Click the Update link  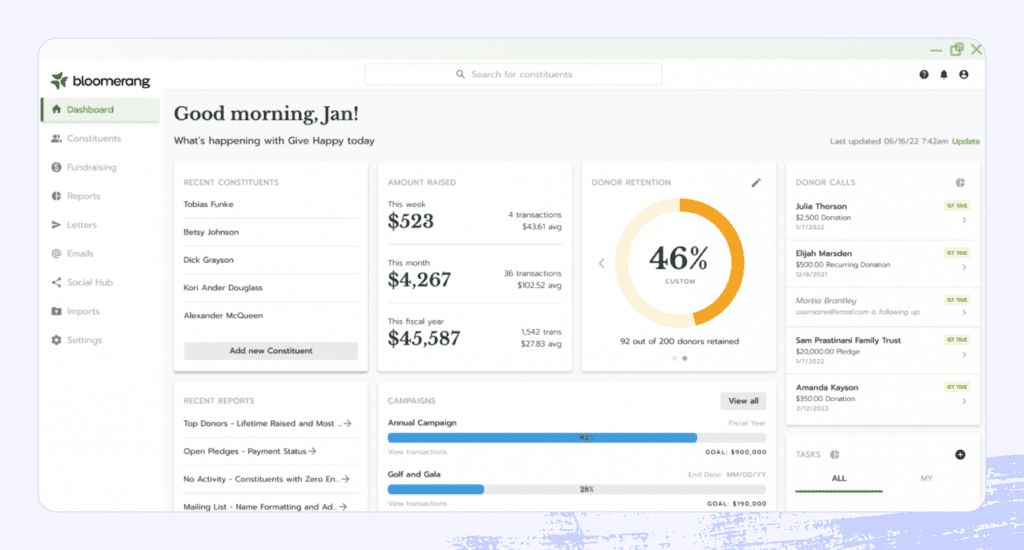(x=965, y=141)
